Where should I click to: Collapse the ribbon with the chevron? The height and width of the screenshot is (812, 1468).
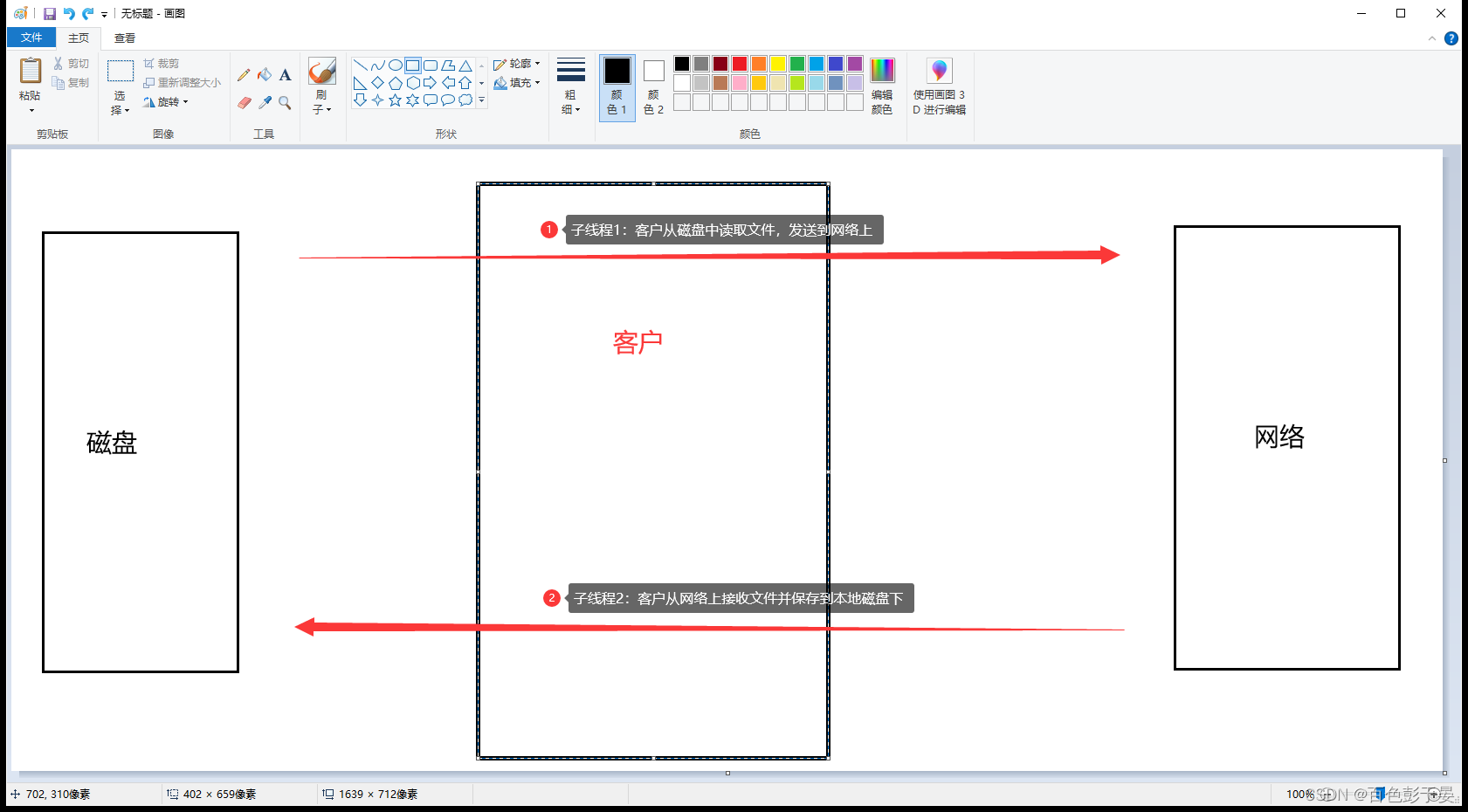point(1432,38)
